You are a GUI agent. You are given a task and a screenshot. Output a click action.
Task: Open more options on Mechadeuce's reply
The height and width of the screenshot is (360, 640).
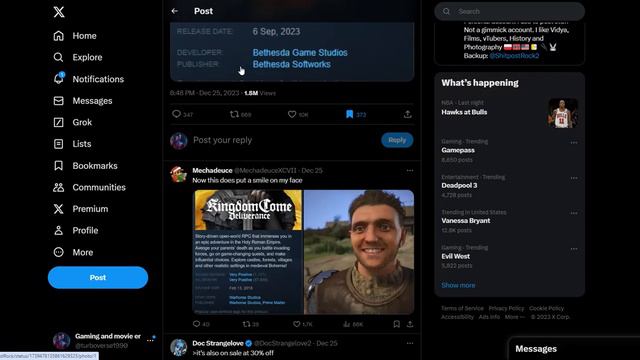click(x=410, y=171)
